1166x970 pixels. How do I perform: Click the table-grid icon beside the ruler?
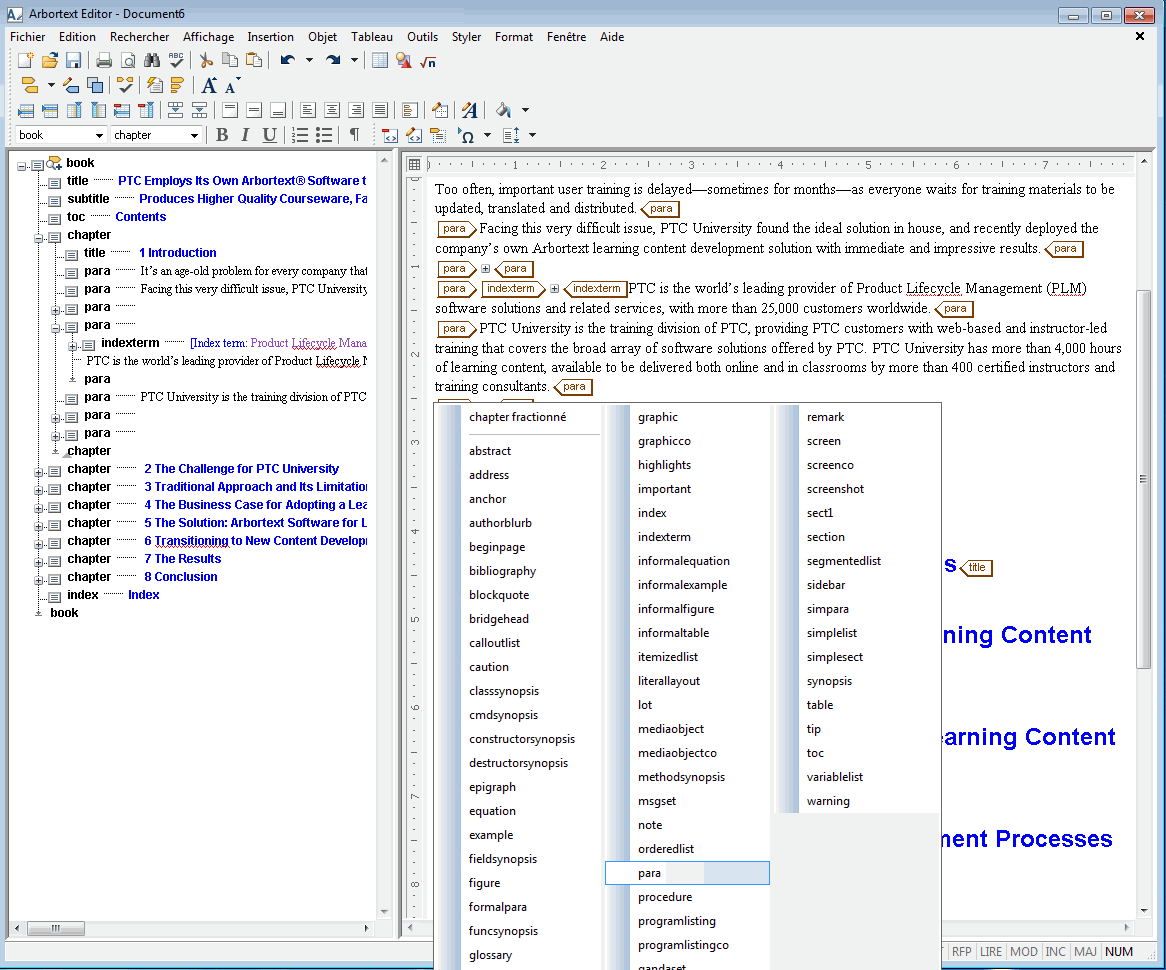pos(415,164)
